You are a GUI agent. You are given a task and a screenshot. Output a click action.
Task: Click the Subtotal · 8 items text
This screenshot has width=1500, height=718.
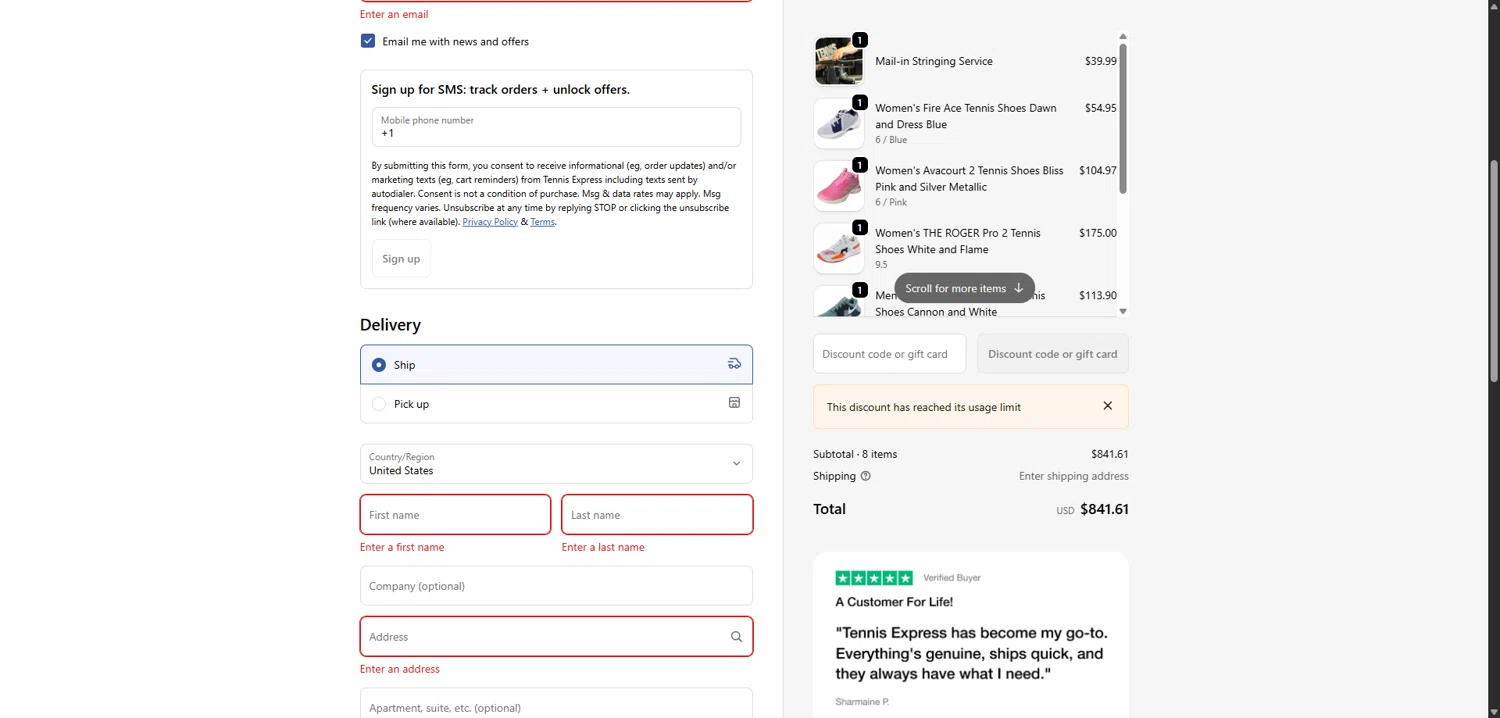point(855,454)
